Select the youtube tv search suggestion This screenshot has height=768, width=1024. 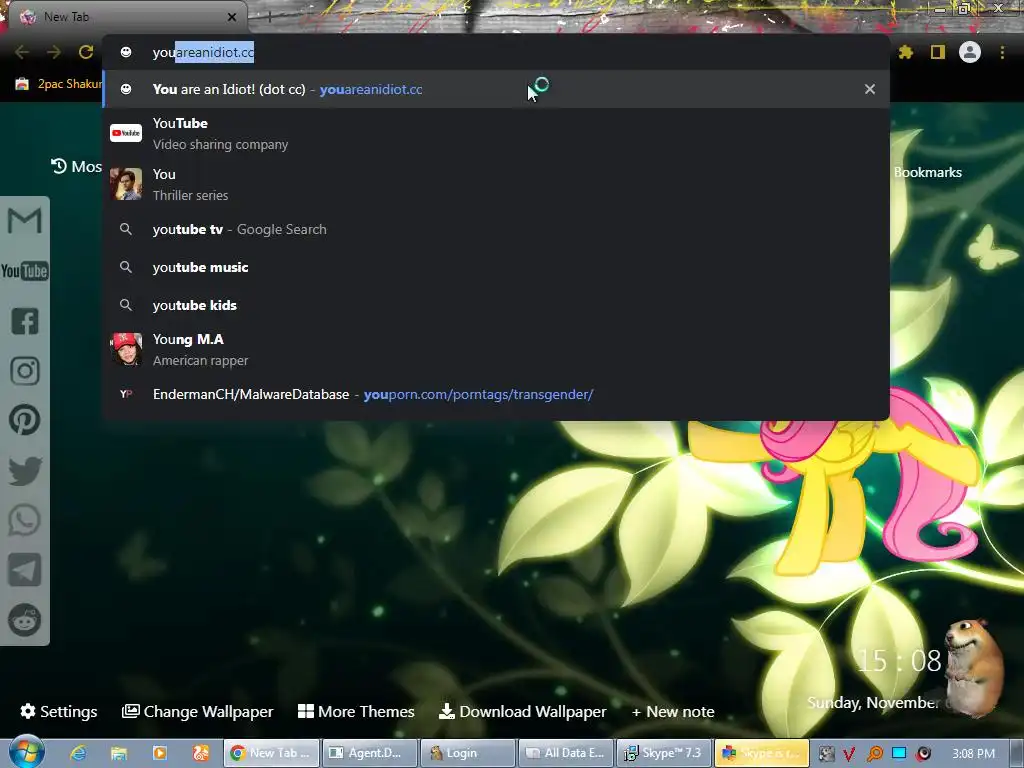[x=496, y=229]
